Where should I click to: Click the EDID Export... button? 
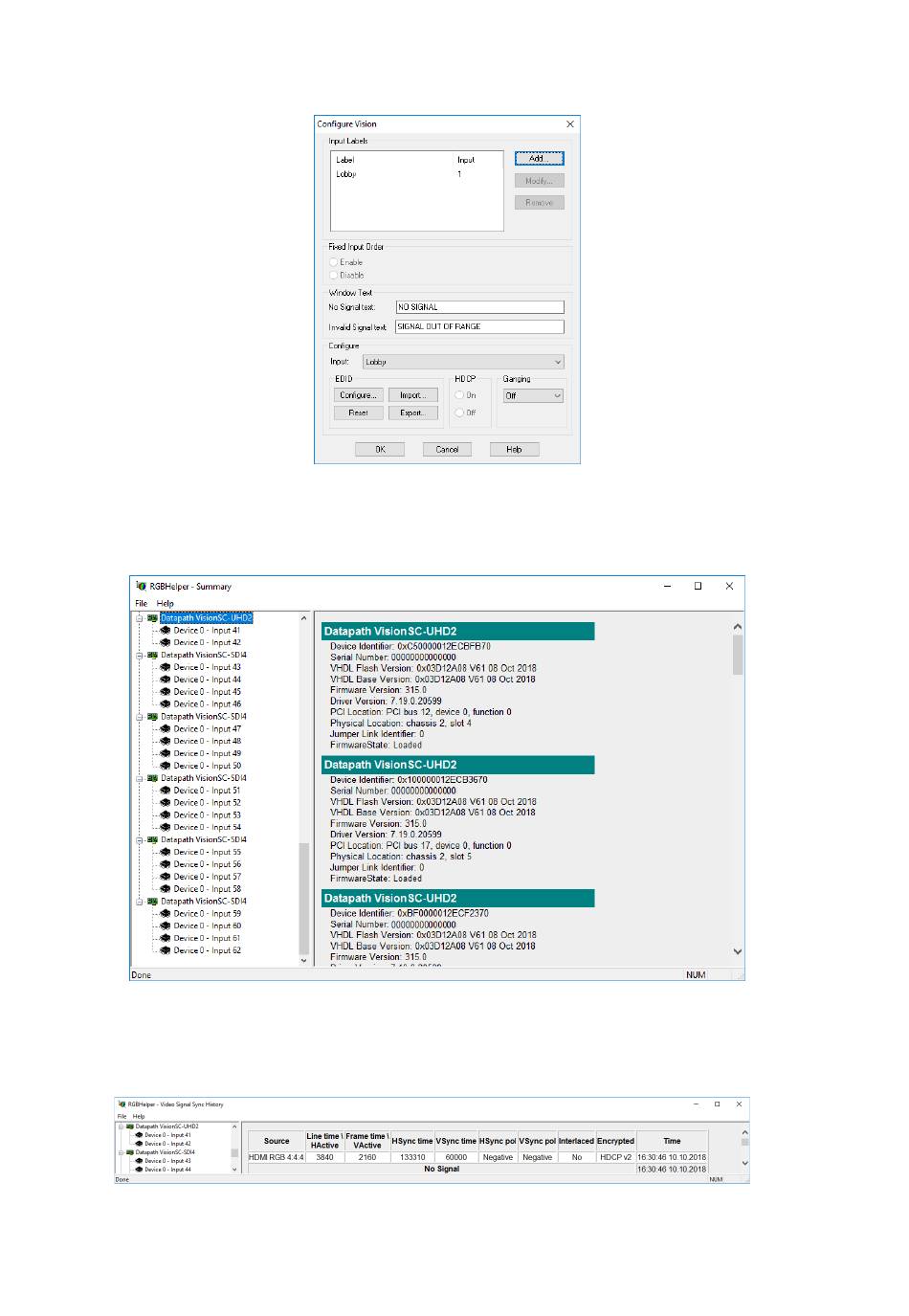413,413
